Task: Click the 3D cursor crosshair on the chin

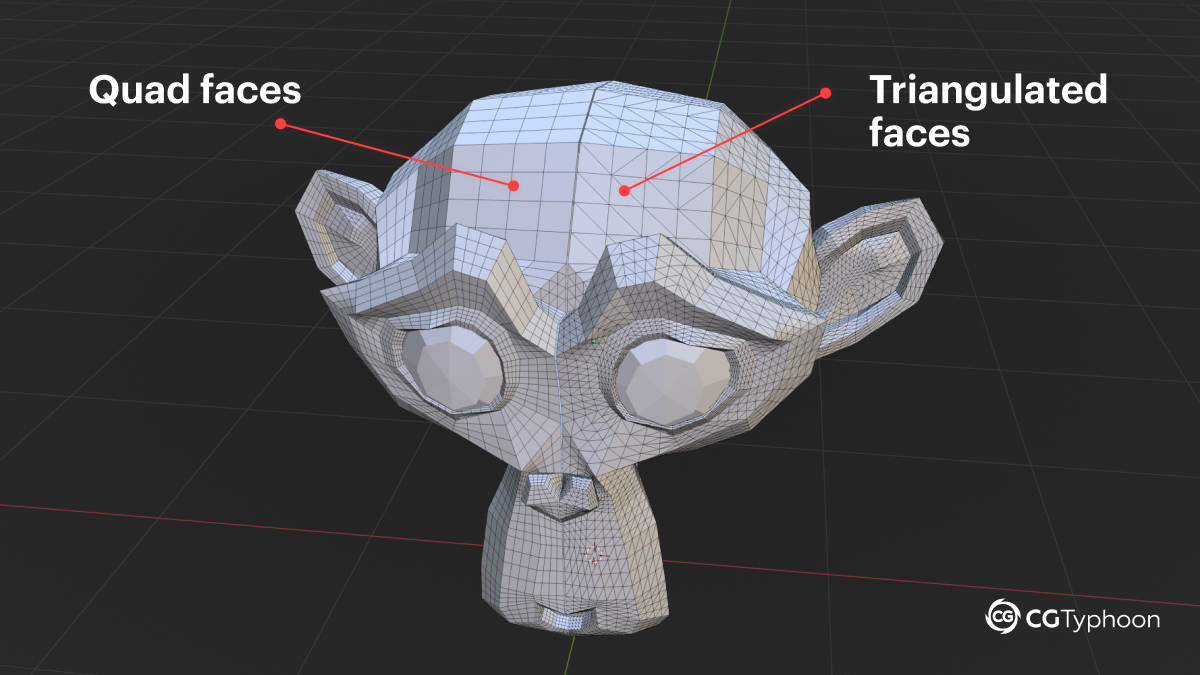Action: 595,554
